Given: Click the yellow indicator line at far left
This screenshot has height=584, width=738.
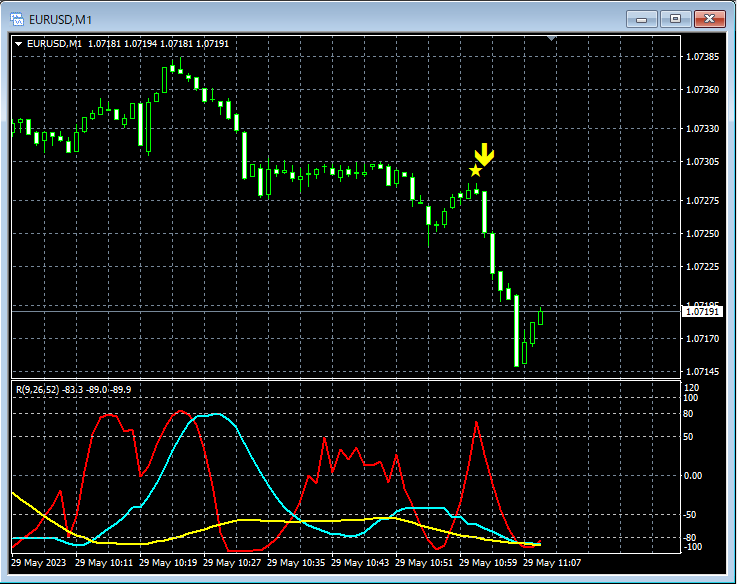Looking at the screenshot, I should 16,496.
